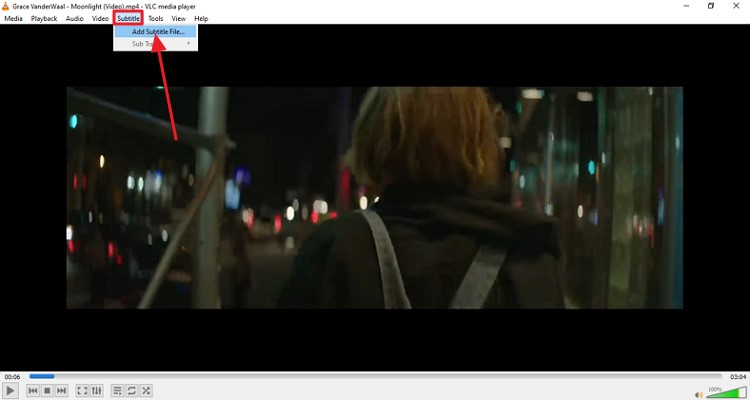Open the Playback menu
The image size is (750, 400).
click(44, 18)
